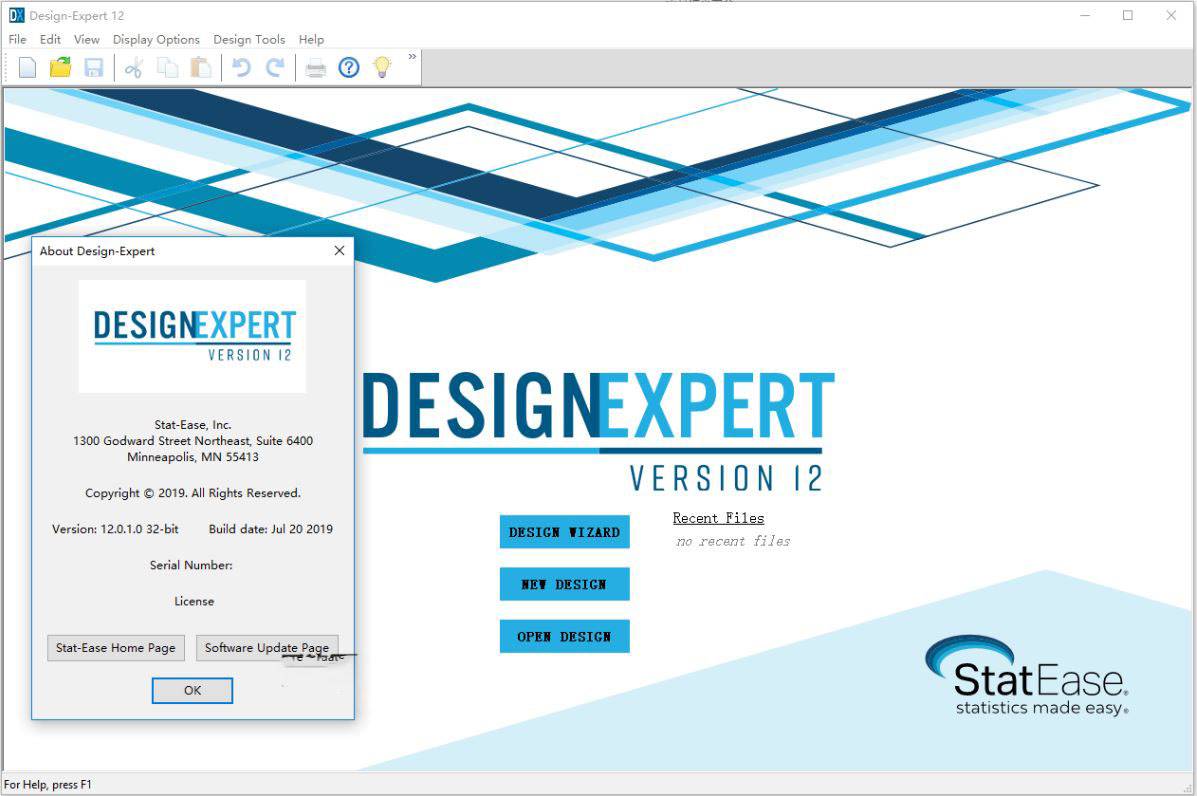This screenshot has width=1197, height=796.
Task: Minimize the Design-Expert 12 window
Action: 1086,15
